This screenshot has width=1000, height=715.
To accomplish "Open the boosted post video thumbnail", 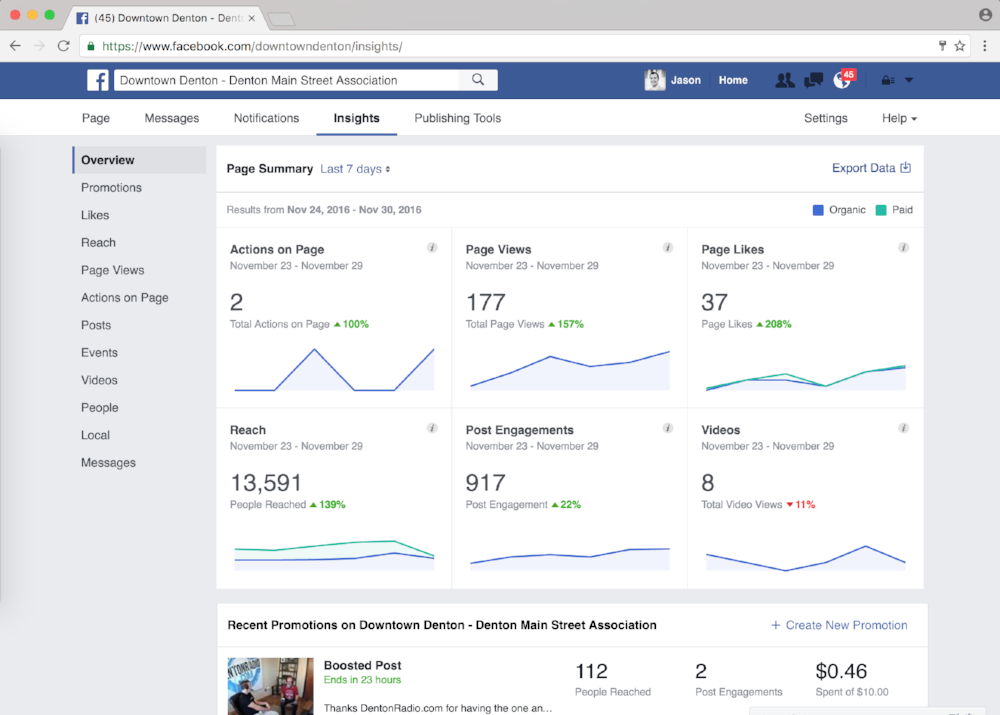I will click(x=270, y=686).
